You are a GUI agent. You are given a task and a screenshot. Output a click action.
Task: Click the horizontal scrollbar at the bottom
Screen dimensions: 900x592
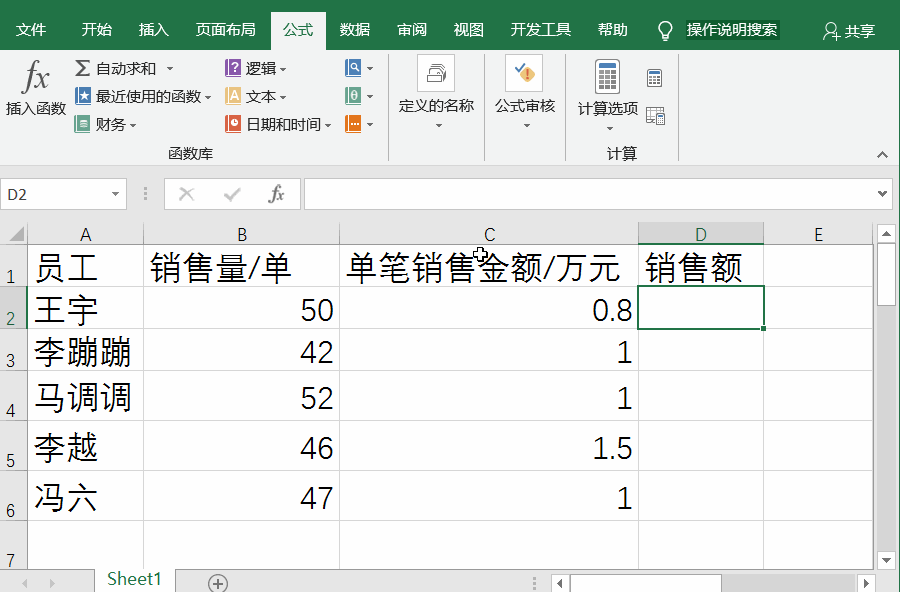[x=645, y=581]
